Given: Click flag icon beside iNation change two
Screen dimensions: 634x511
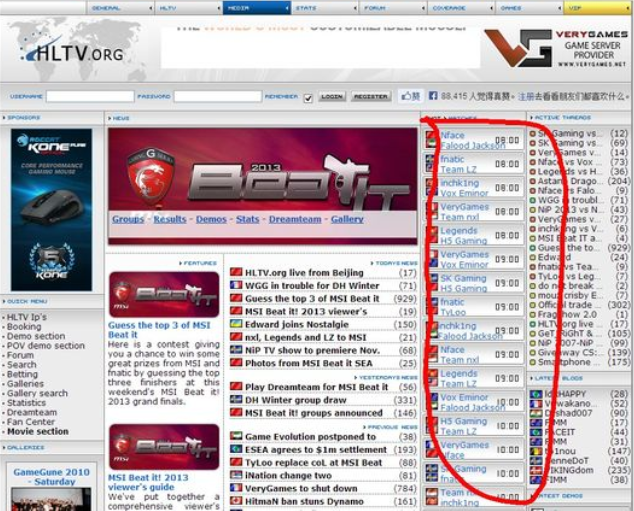Looking at the screenshot, I should click(236, 475).
